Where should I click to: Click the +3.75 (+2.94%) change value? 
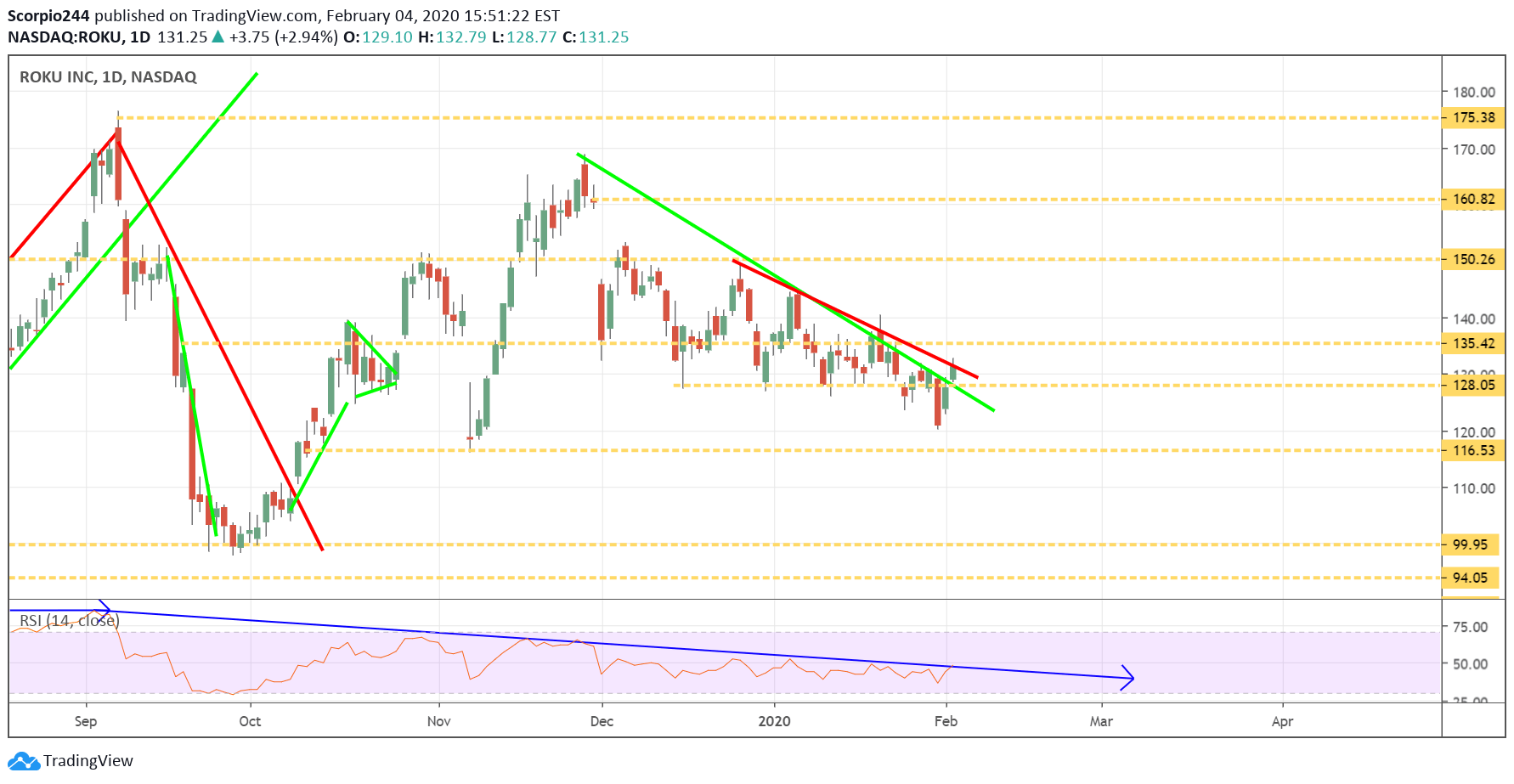[x=284, y=37]
